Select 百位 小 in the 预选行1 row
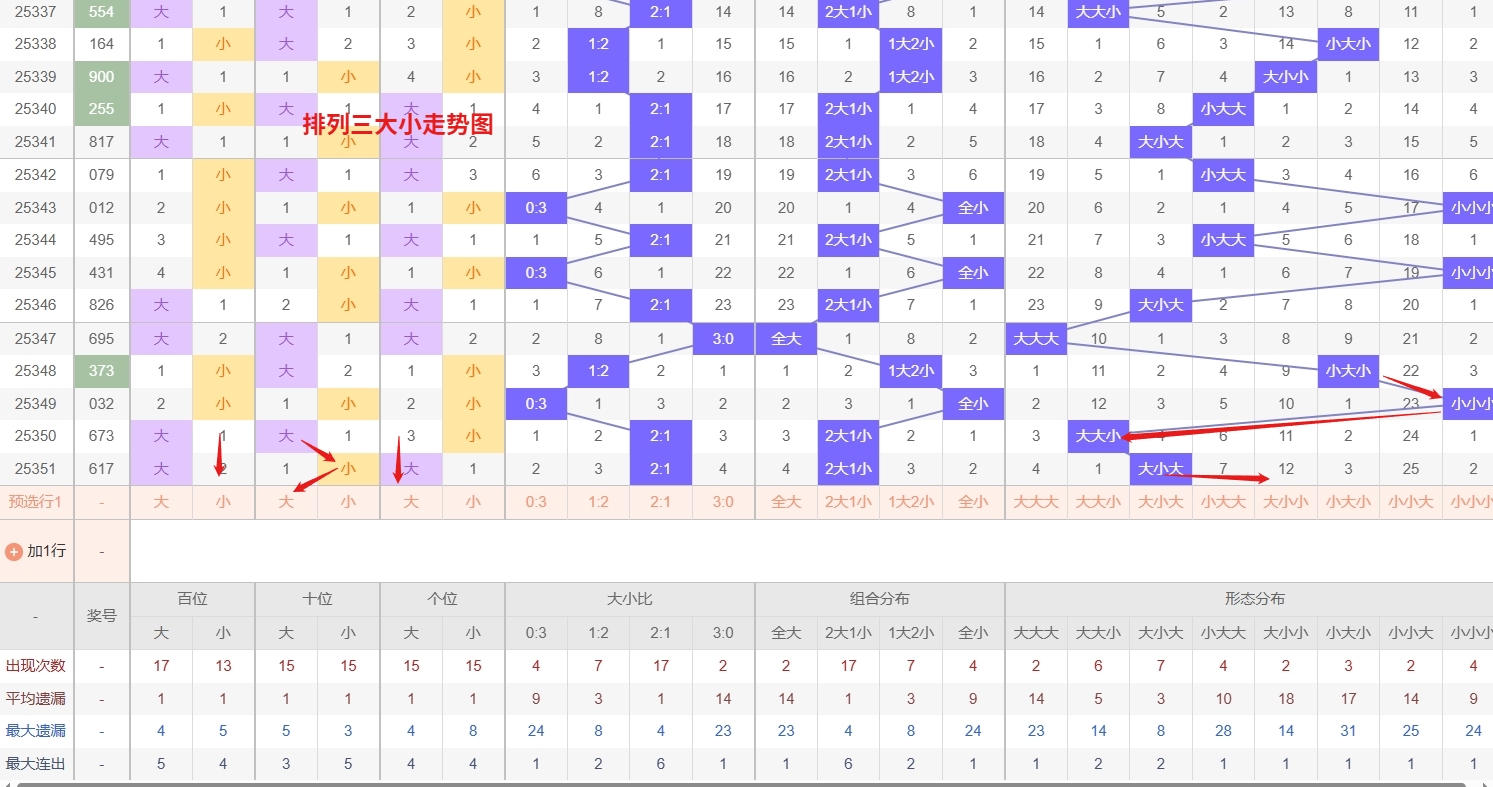 click(x=223, y=502)
